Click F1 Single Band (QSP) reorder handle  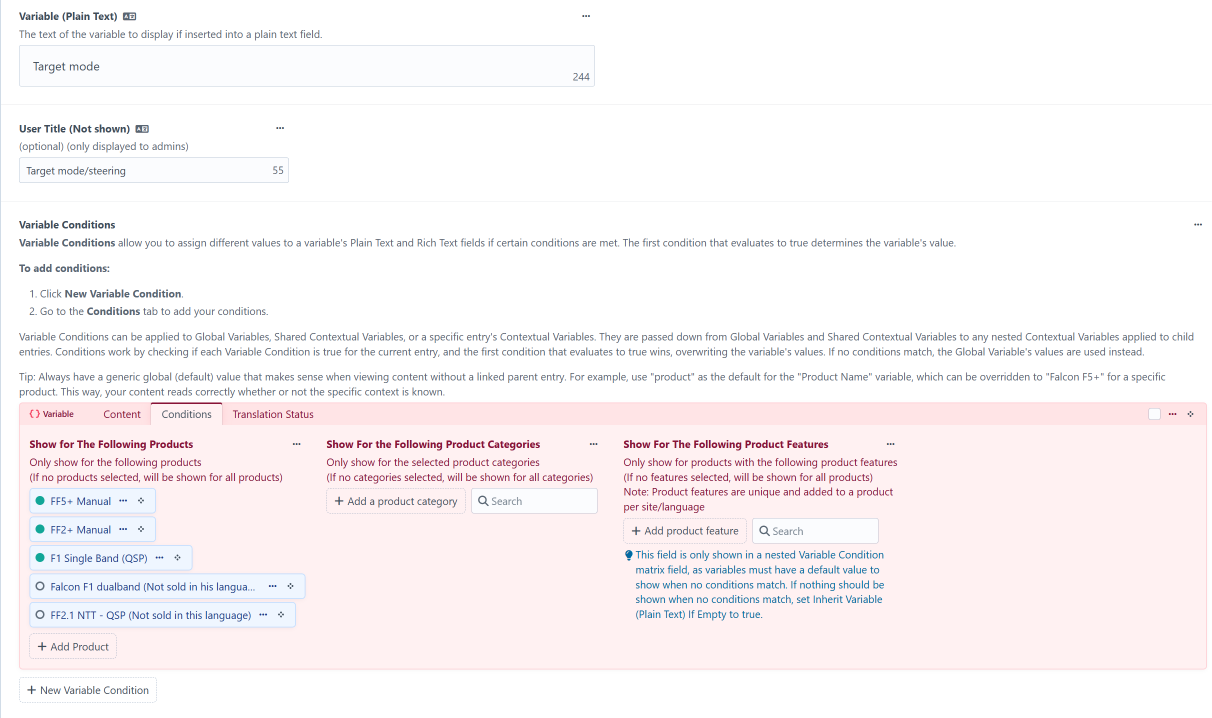(177, 557)
